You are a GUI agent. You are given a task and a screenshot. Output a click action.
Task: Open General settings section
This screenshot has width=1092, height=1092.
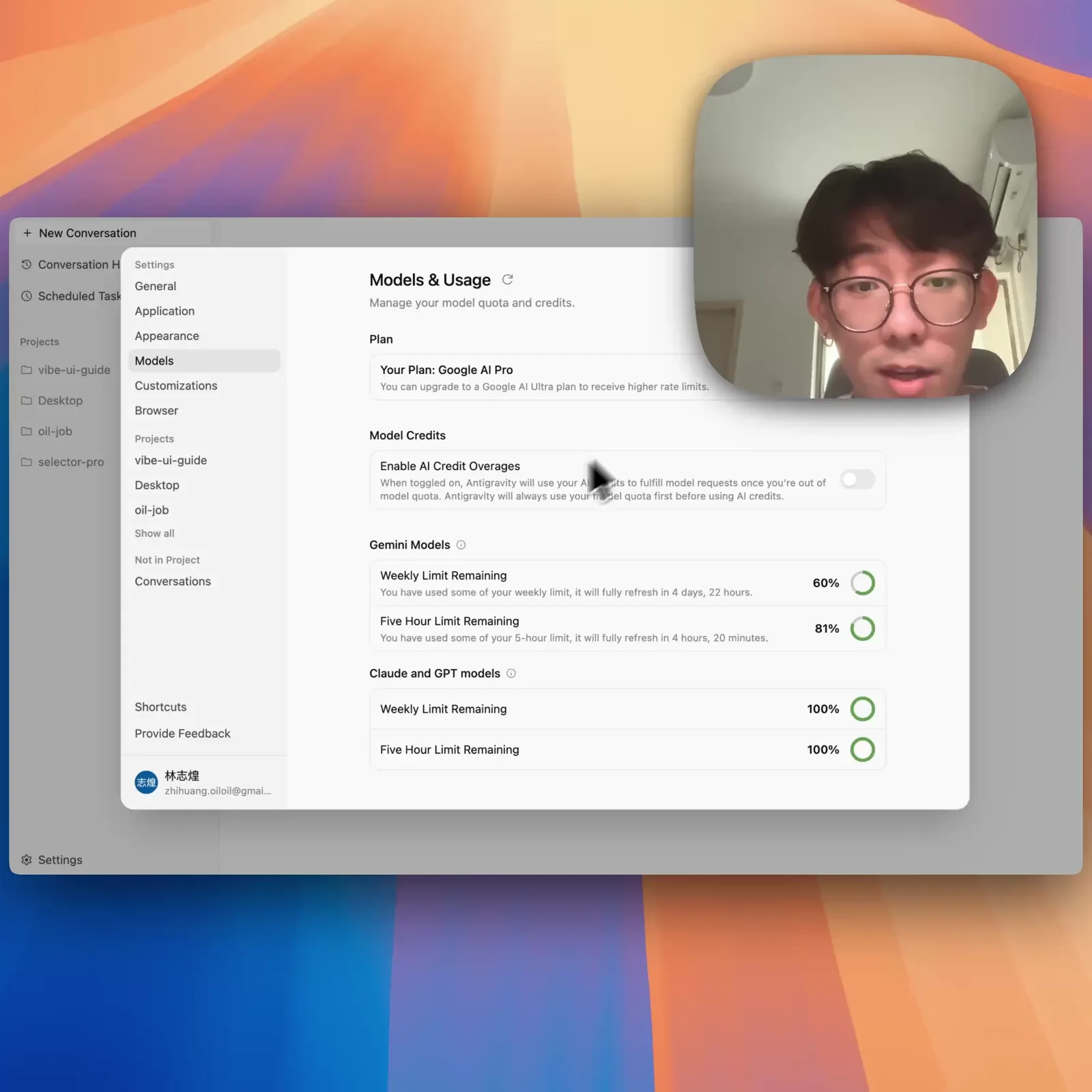[x=204, y=286]
